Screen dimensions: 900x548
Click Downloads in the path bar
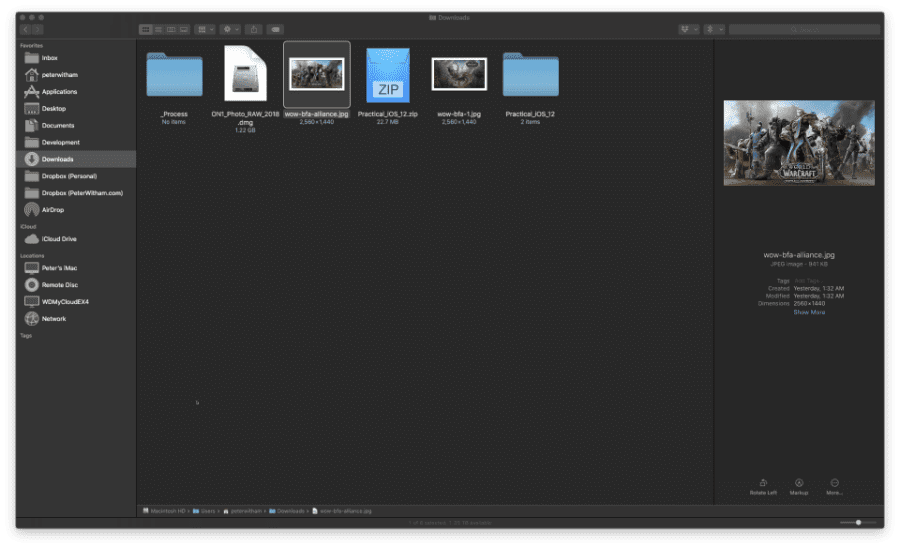[x=287, y=511]
